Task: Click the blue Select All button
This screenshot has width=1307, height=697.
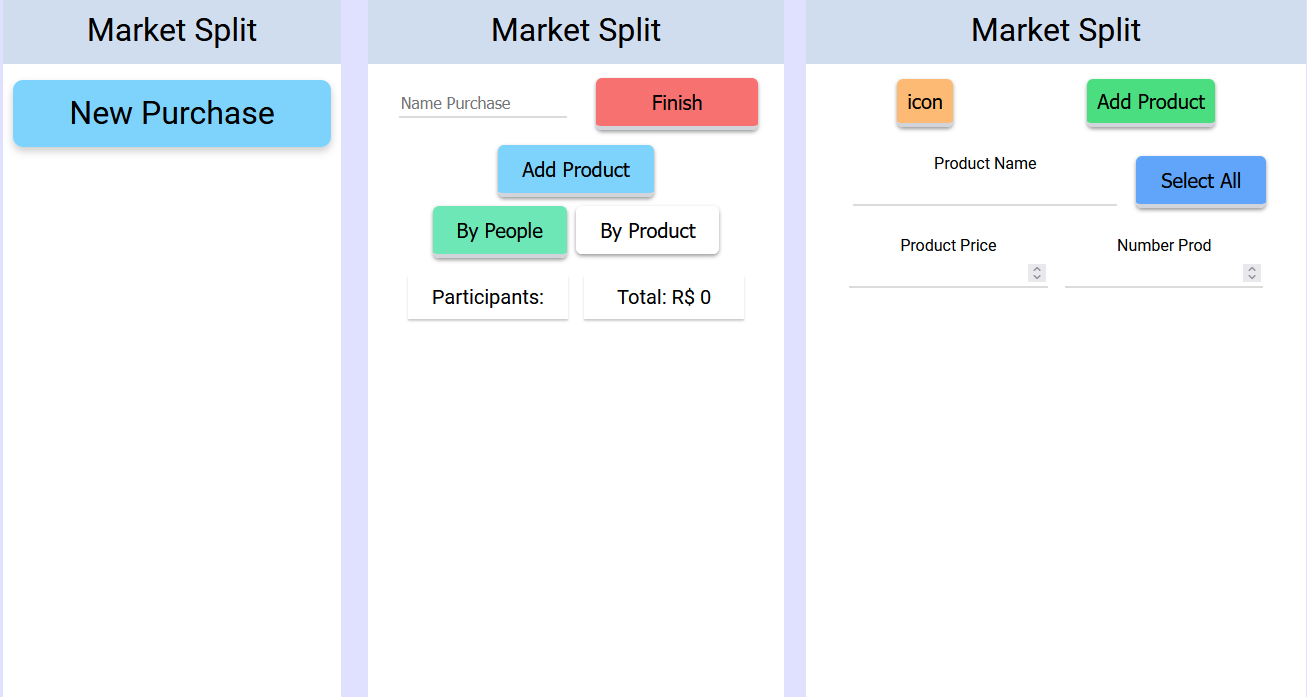Action: [x=1200, y=181]
